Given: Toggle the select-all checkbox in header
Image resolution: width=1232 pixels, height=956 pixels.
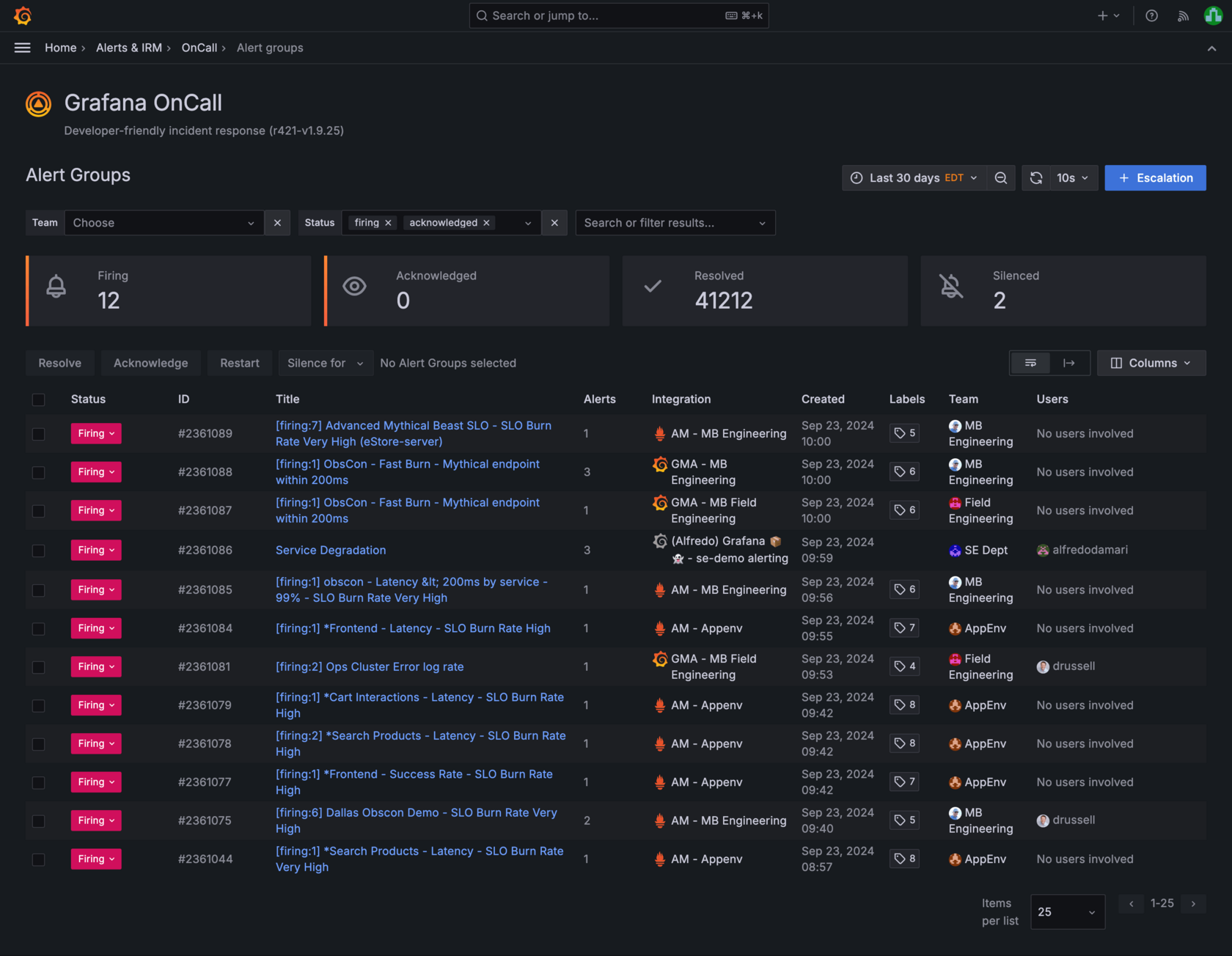Looking at the screenshot, I should (39, 400).
